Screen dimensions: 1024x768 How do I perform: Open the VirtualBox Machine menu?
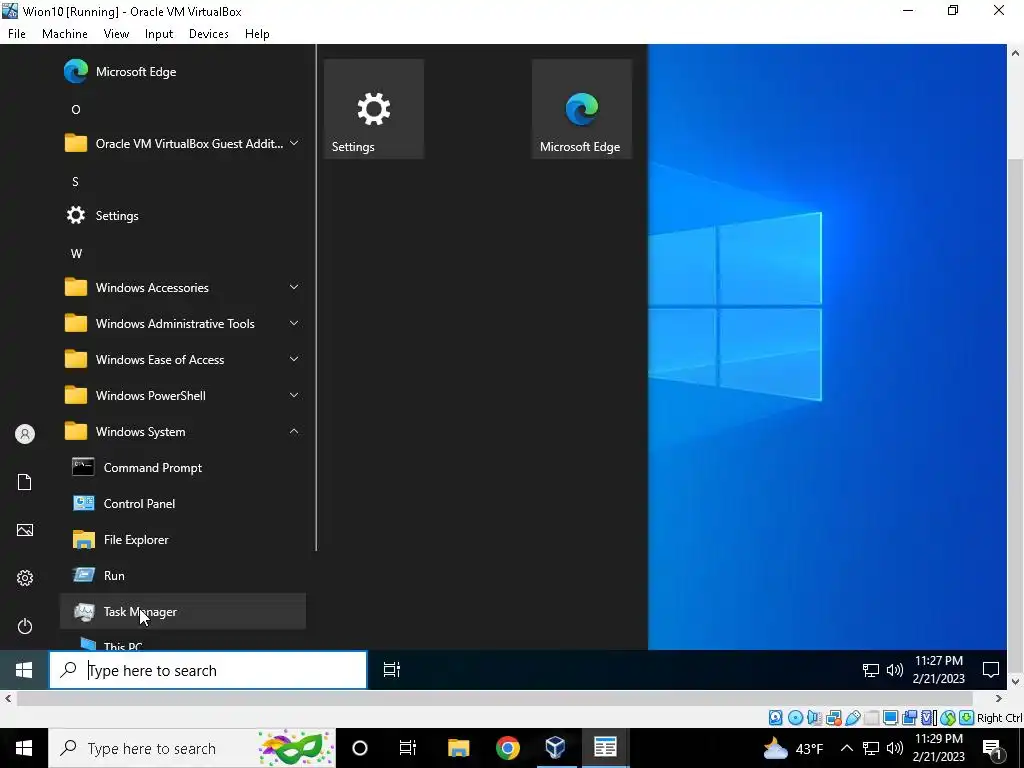click(65, 34)
